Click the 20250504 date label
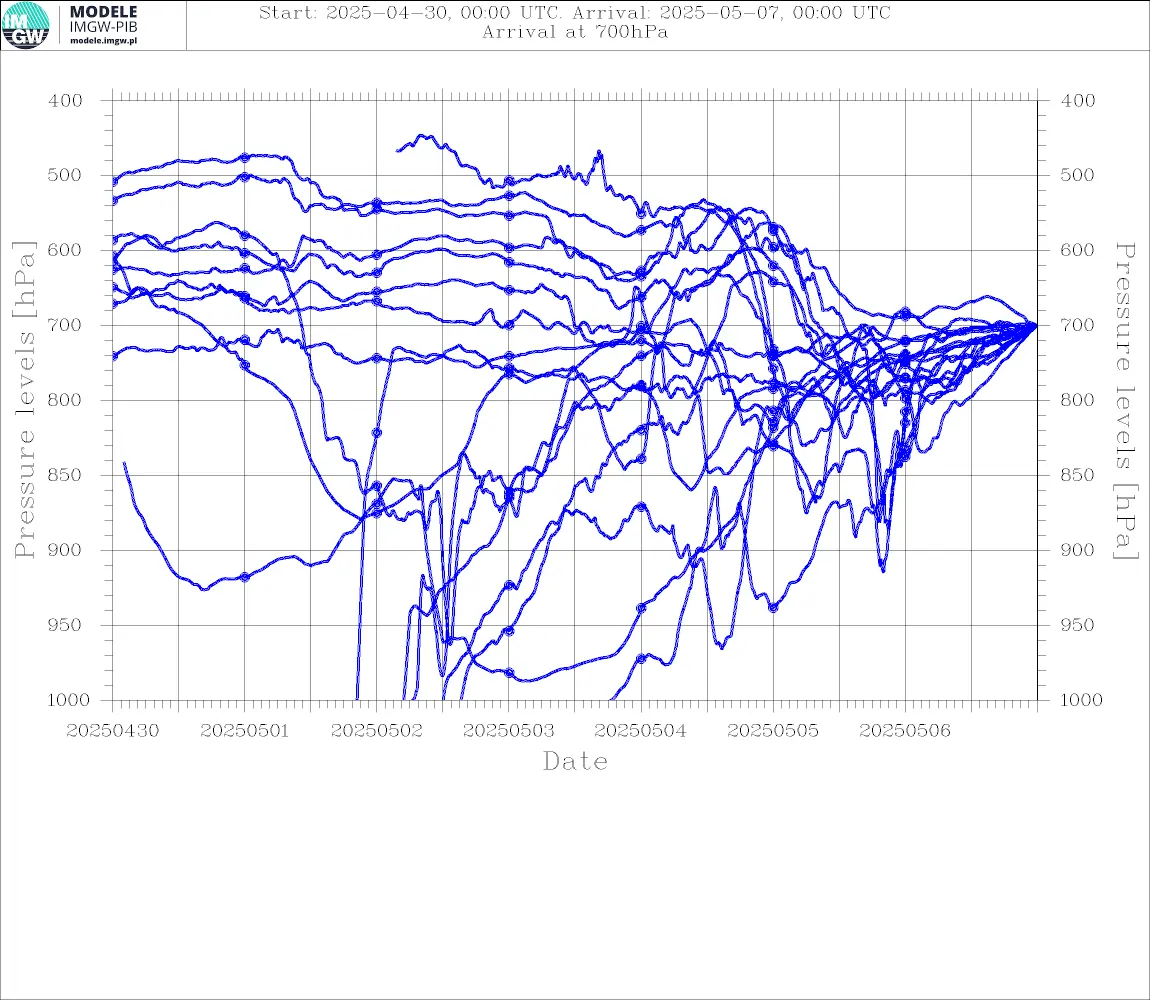Viewport: 1150px width, 1000px height. pyautogui.click(x=641, y=731)
